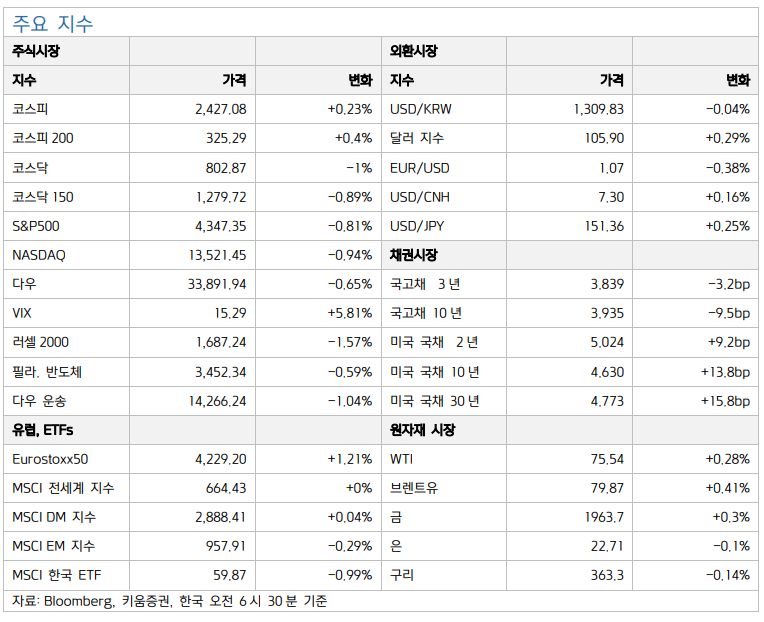Click the 코스피 change +0.23%

click(x=349, y=109)
